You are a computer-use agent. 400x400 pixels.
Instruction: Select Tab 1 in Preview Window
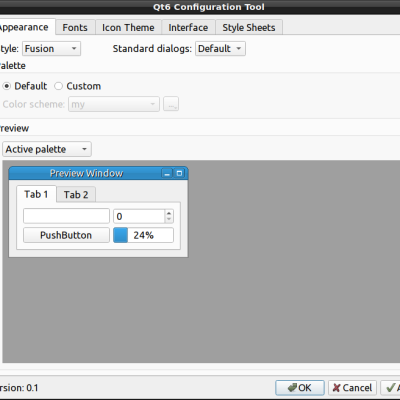[x=36, y=194]
